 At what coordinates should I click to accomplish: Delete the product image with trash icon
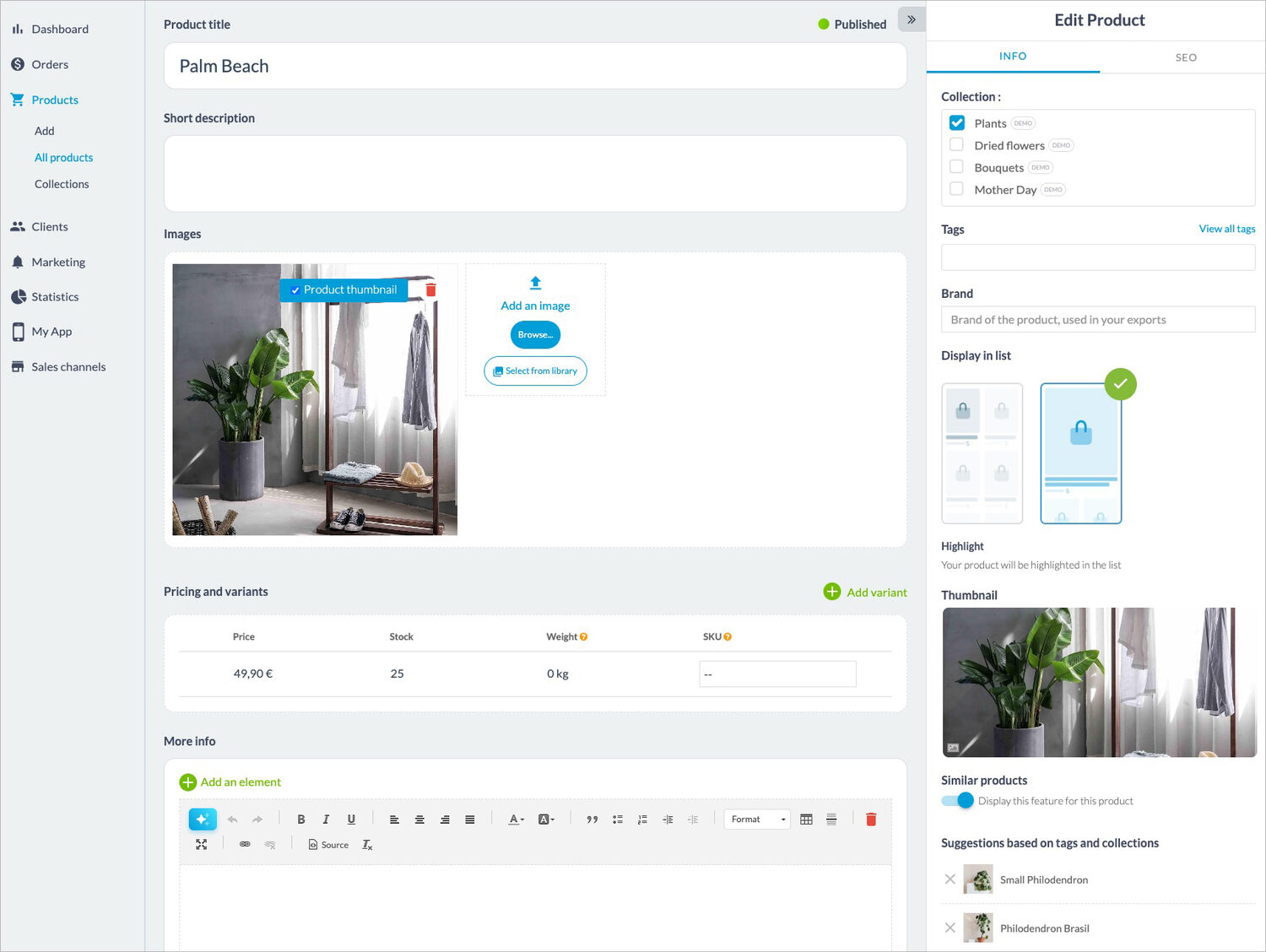[430, 289]
